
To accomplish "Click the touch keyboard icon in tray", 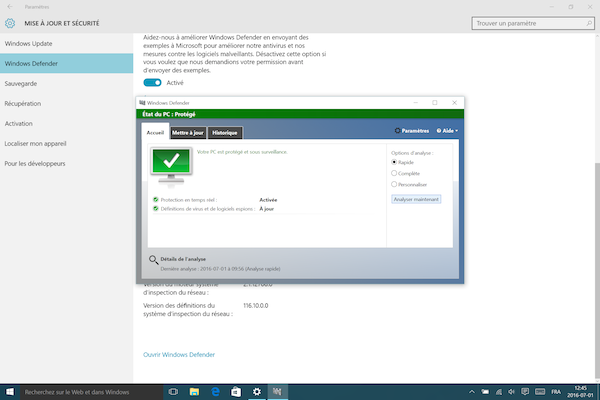I will click(x=540, y=392).
